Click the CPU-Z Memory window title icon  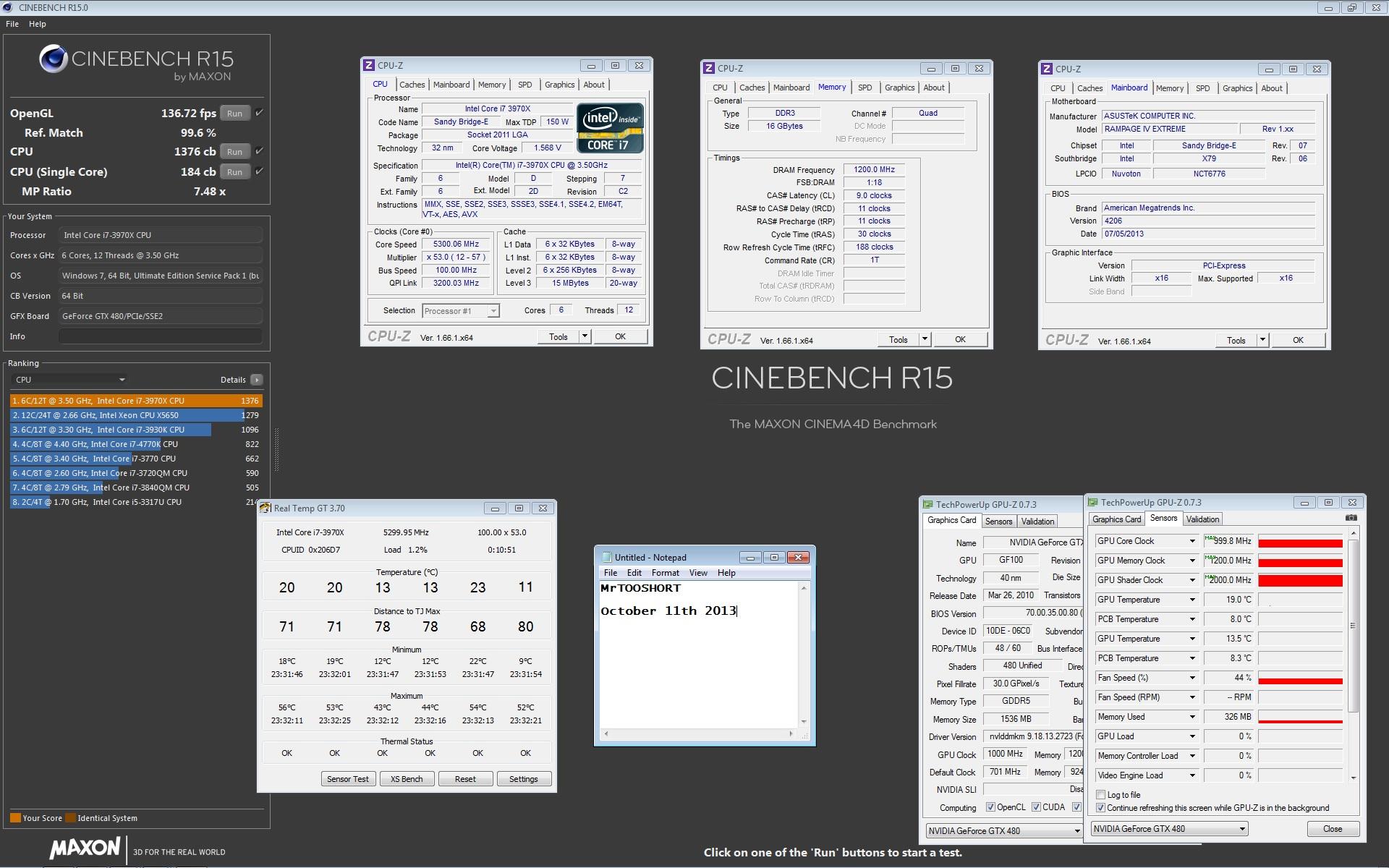709,68
